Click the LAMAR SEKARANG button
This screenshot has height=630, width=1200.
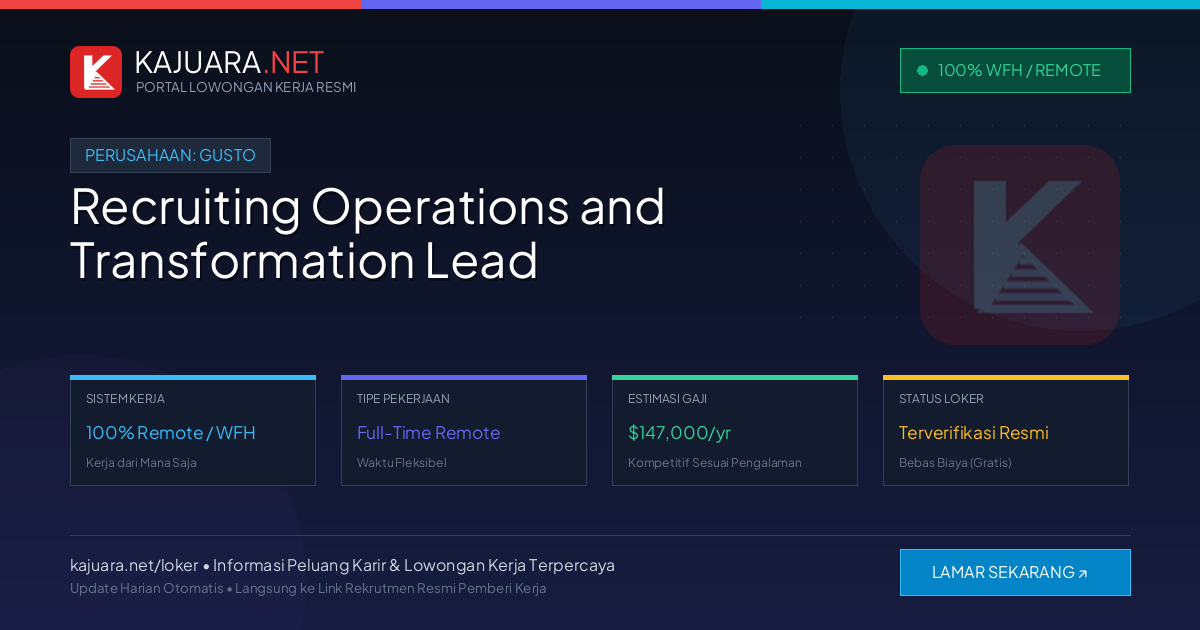coord(1015,573)
